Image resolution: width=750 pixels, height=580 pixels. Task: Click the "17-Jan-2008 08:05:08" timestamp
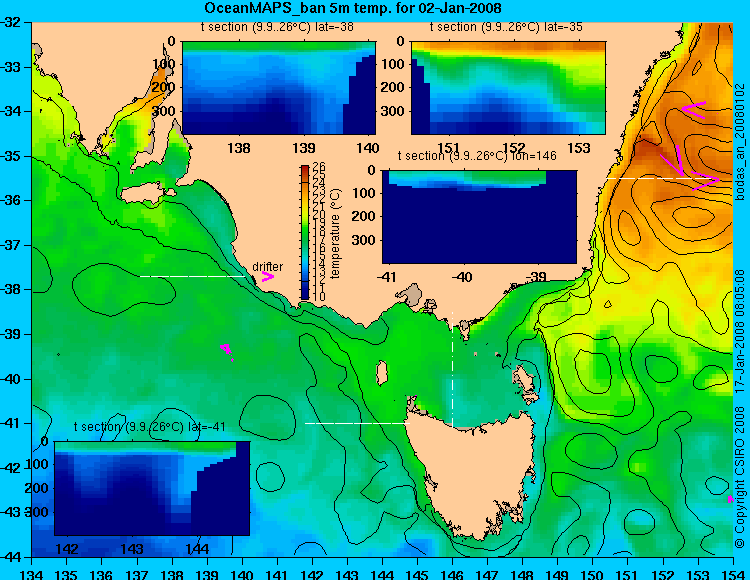(741, 332)
